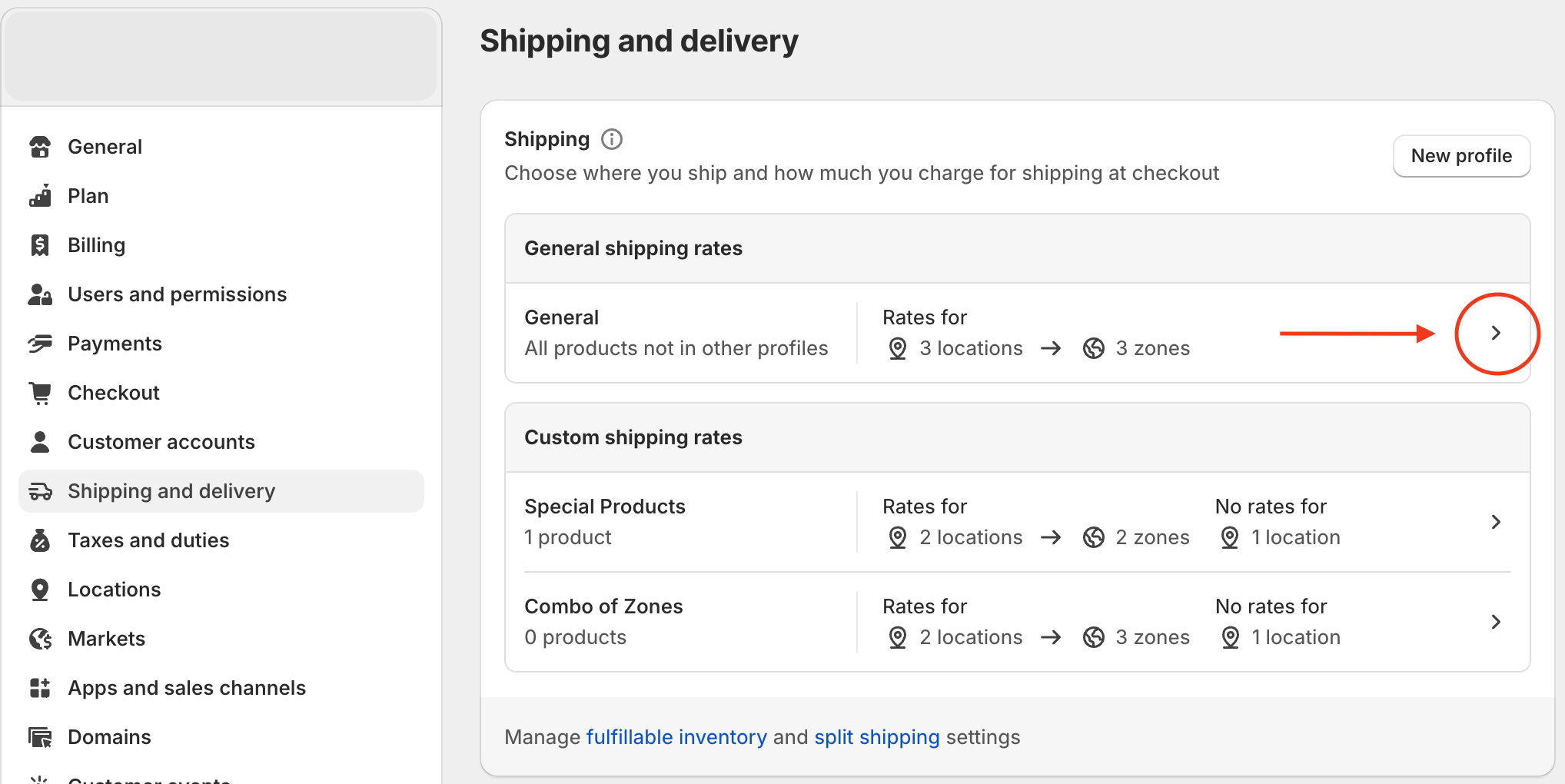
Task: Open Users and permissions settings
Action: tap(177, 294)
